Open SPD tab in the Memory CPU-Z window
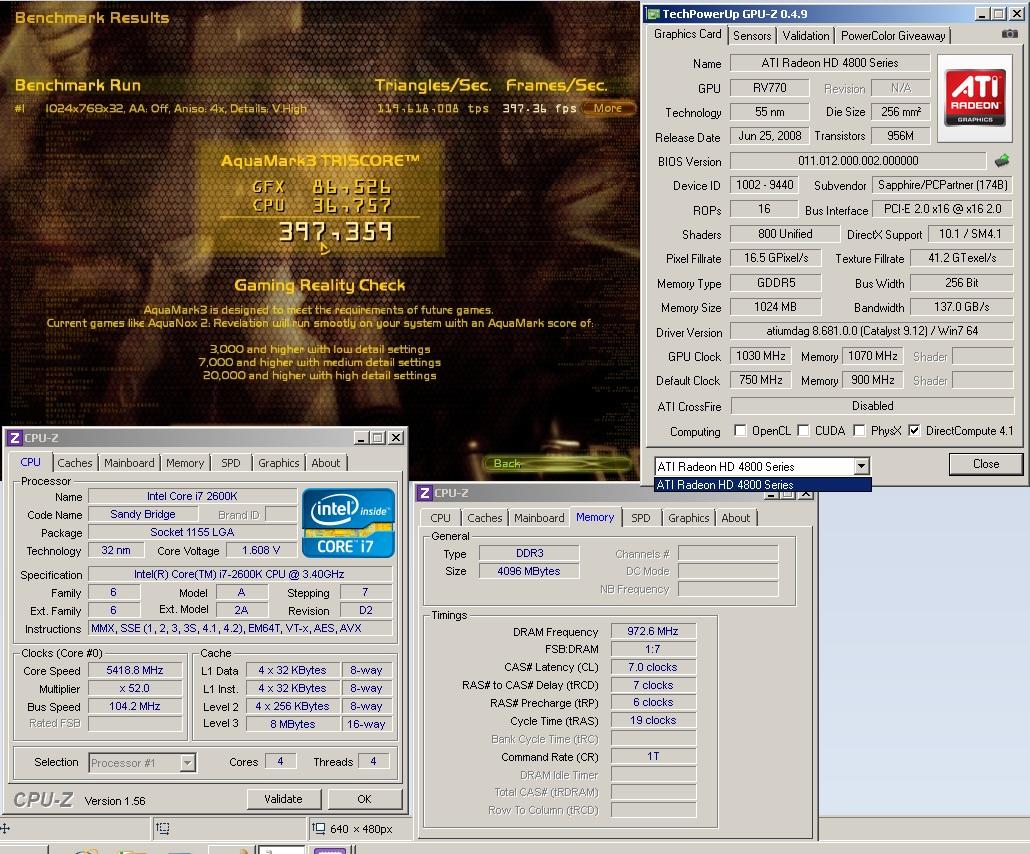The width and height of the screenshot is (1030, 854). coord(640,518)
